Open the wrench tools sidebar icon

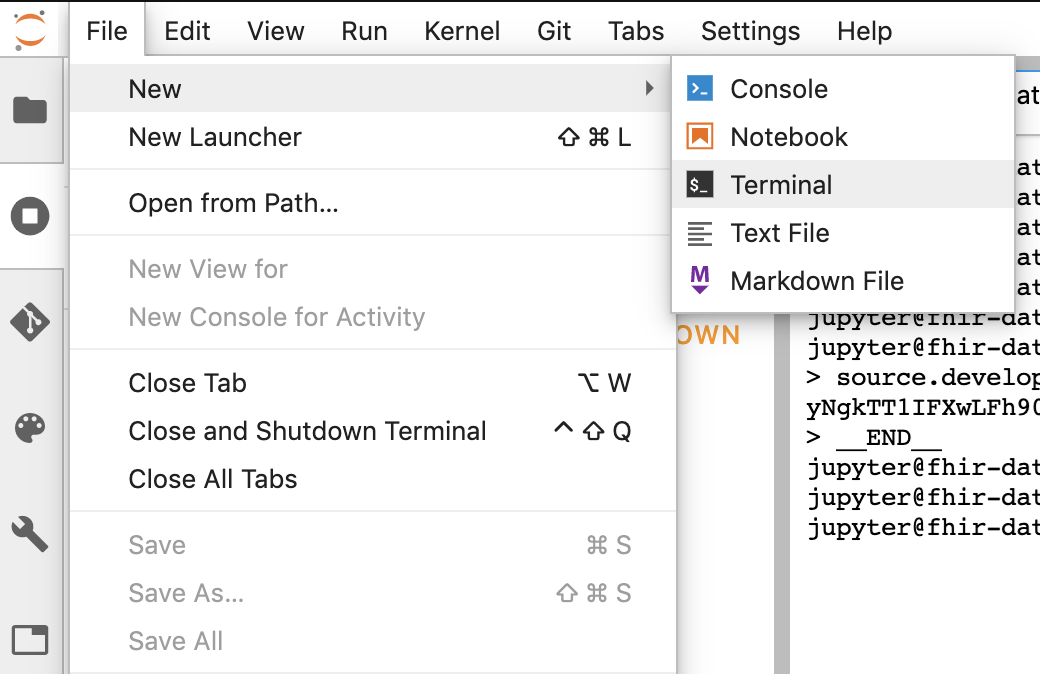click(x=30, y=535)
